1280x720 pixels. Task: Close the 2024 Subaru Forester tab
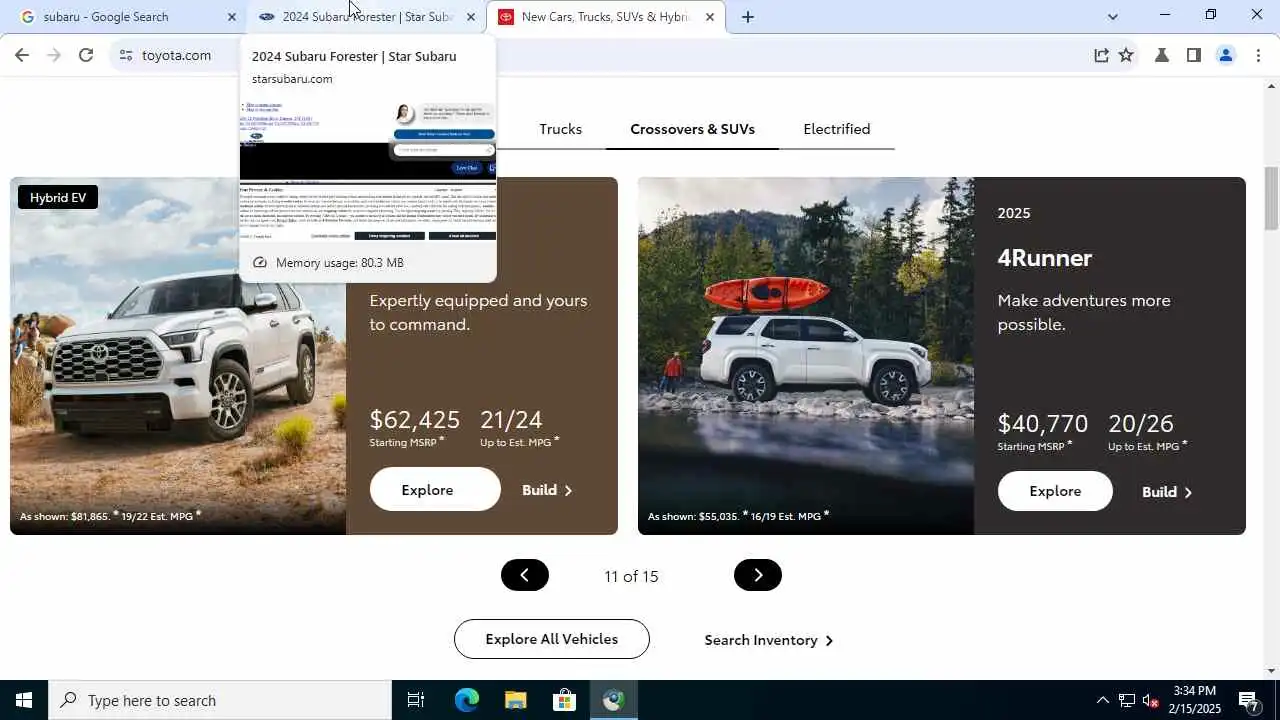click(x=470, y=17)
